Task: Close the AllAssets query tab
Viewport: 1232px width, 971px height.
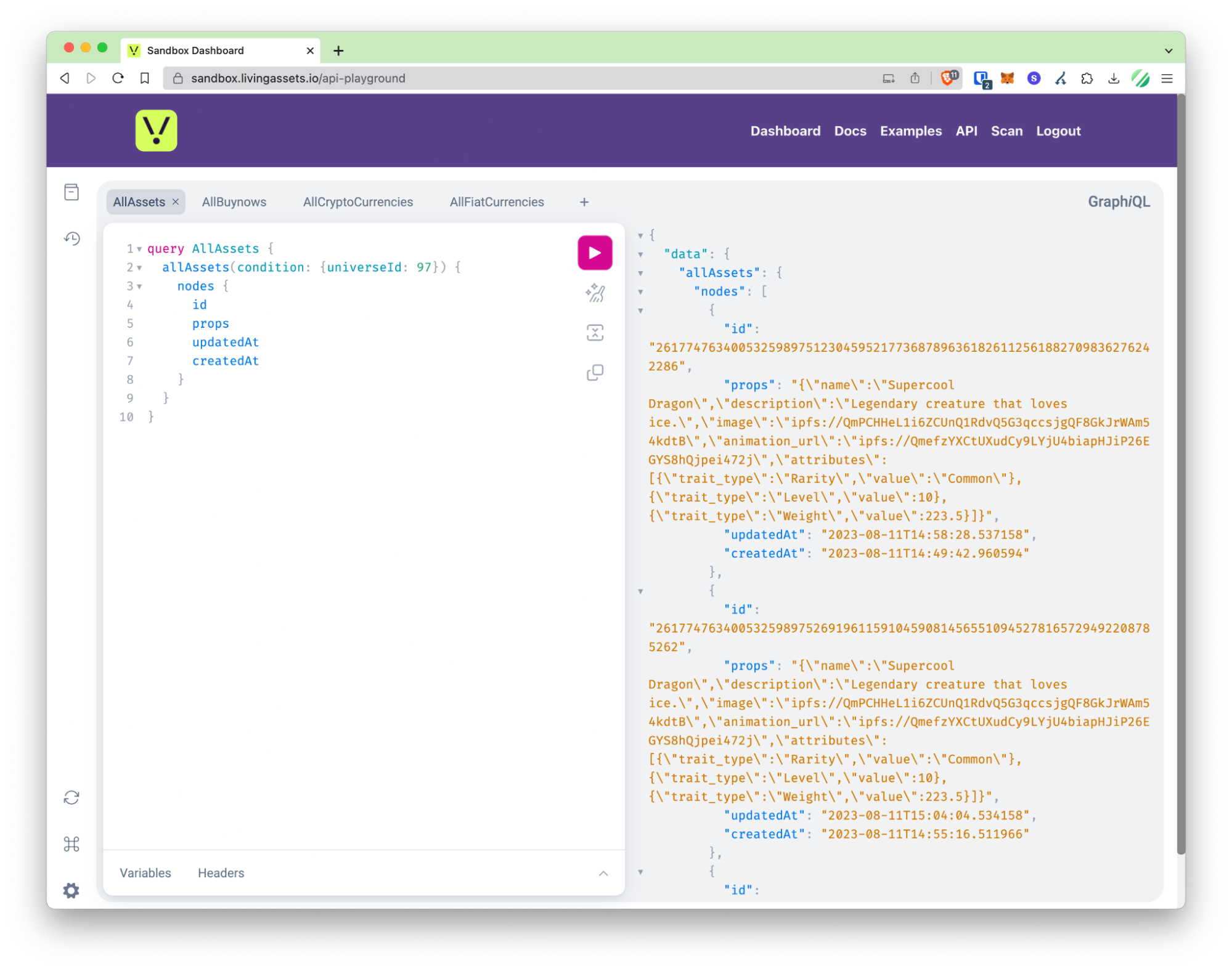Action: point(176,202)
